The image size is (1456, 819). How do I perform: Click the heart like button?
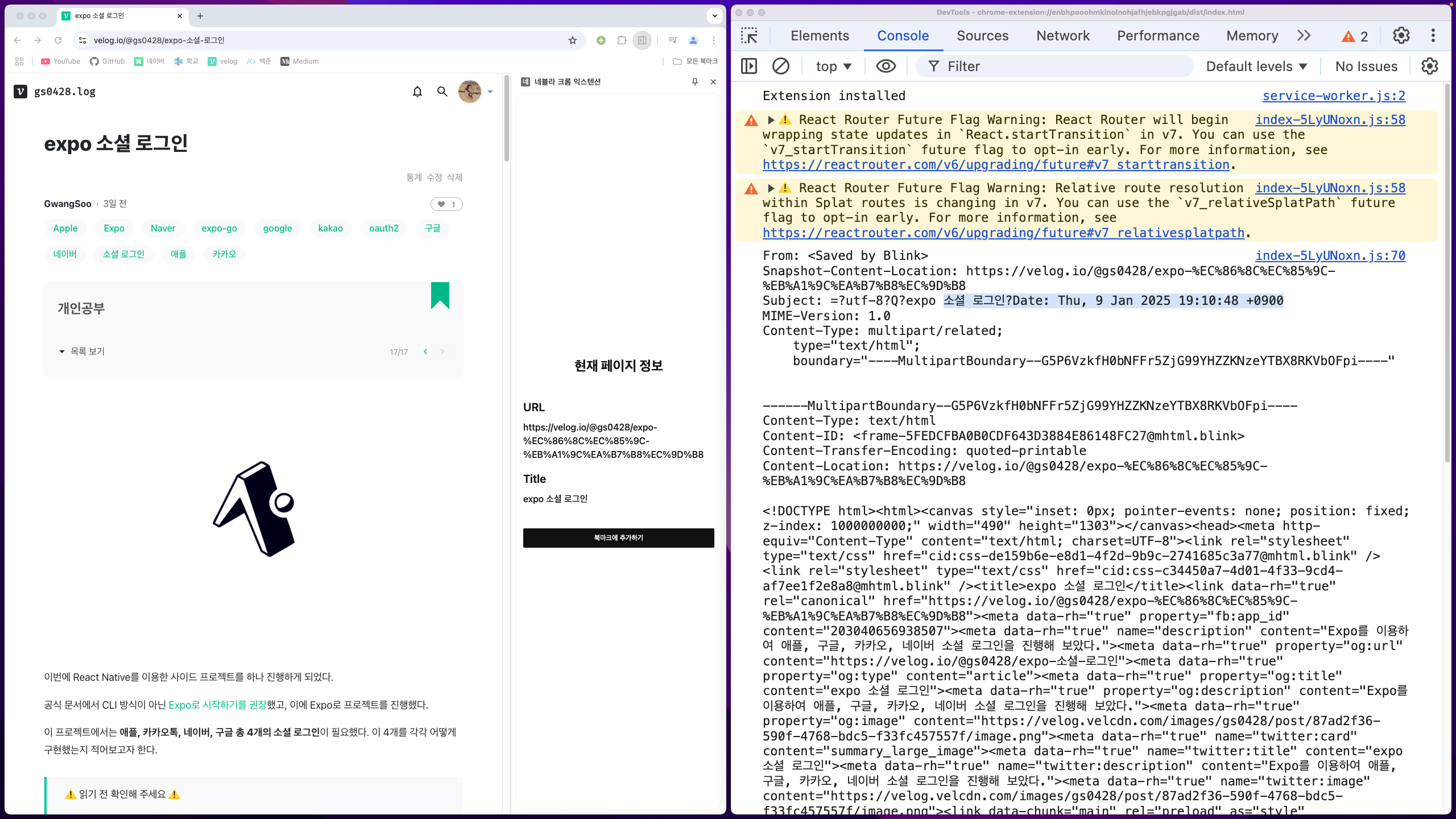point(446,204)
